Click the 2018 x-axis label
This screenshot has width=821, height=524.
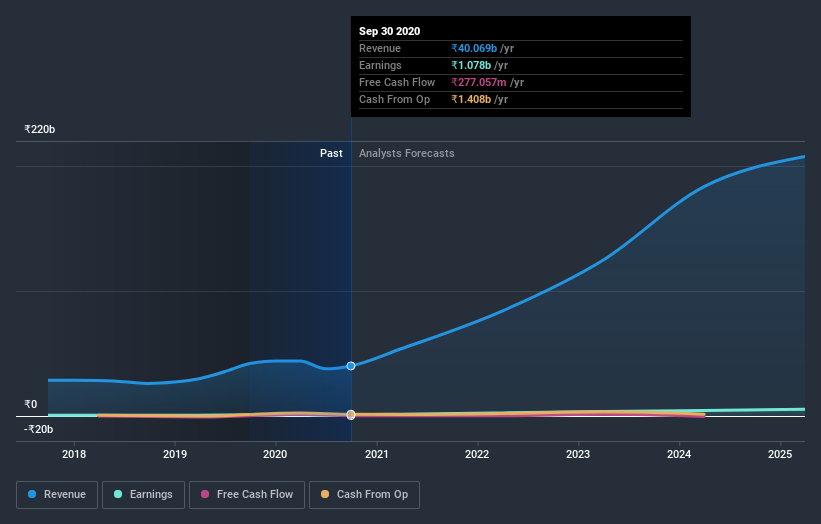[74, 454]
